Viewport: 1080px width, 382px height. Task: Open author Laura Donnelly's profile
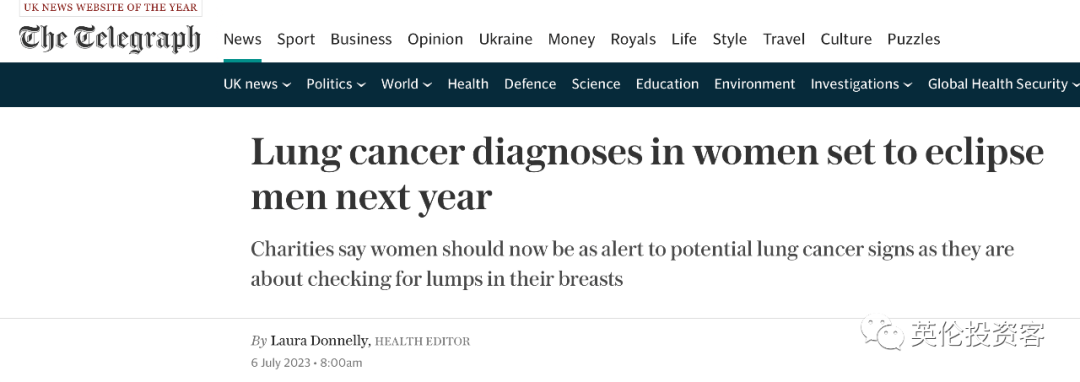click(320, 341)
